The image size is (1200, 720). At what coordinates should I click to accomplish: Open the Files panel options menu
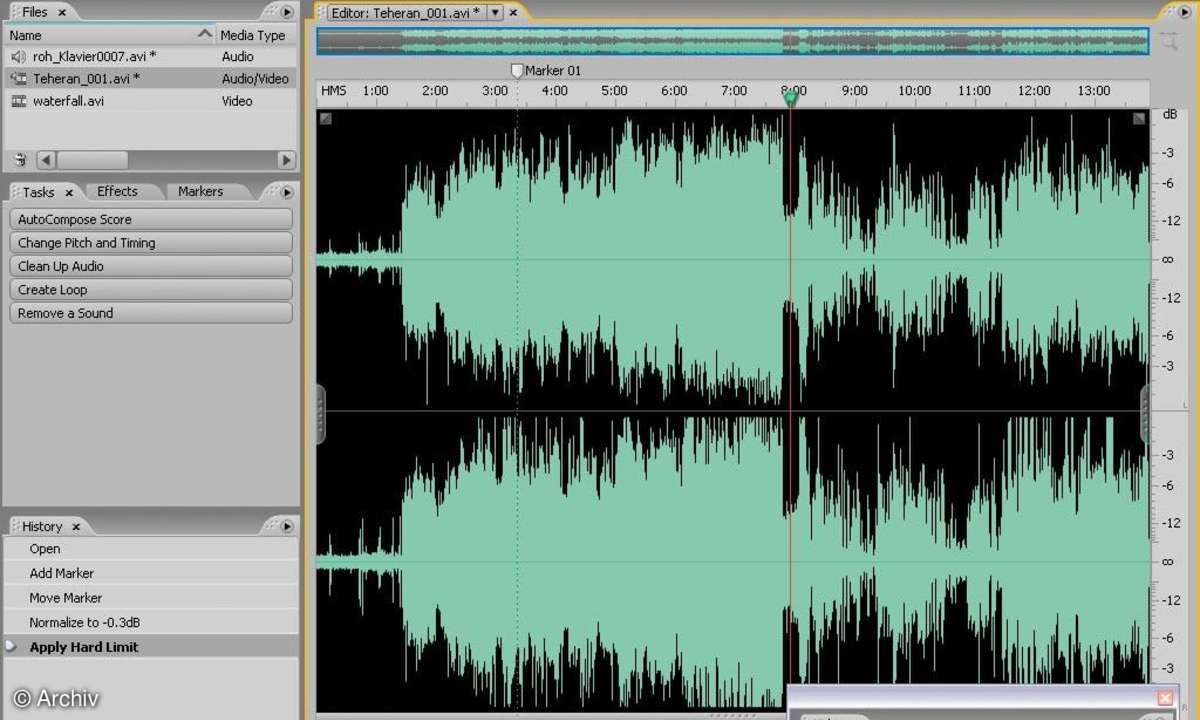(x=287, y=12)
